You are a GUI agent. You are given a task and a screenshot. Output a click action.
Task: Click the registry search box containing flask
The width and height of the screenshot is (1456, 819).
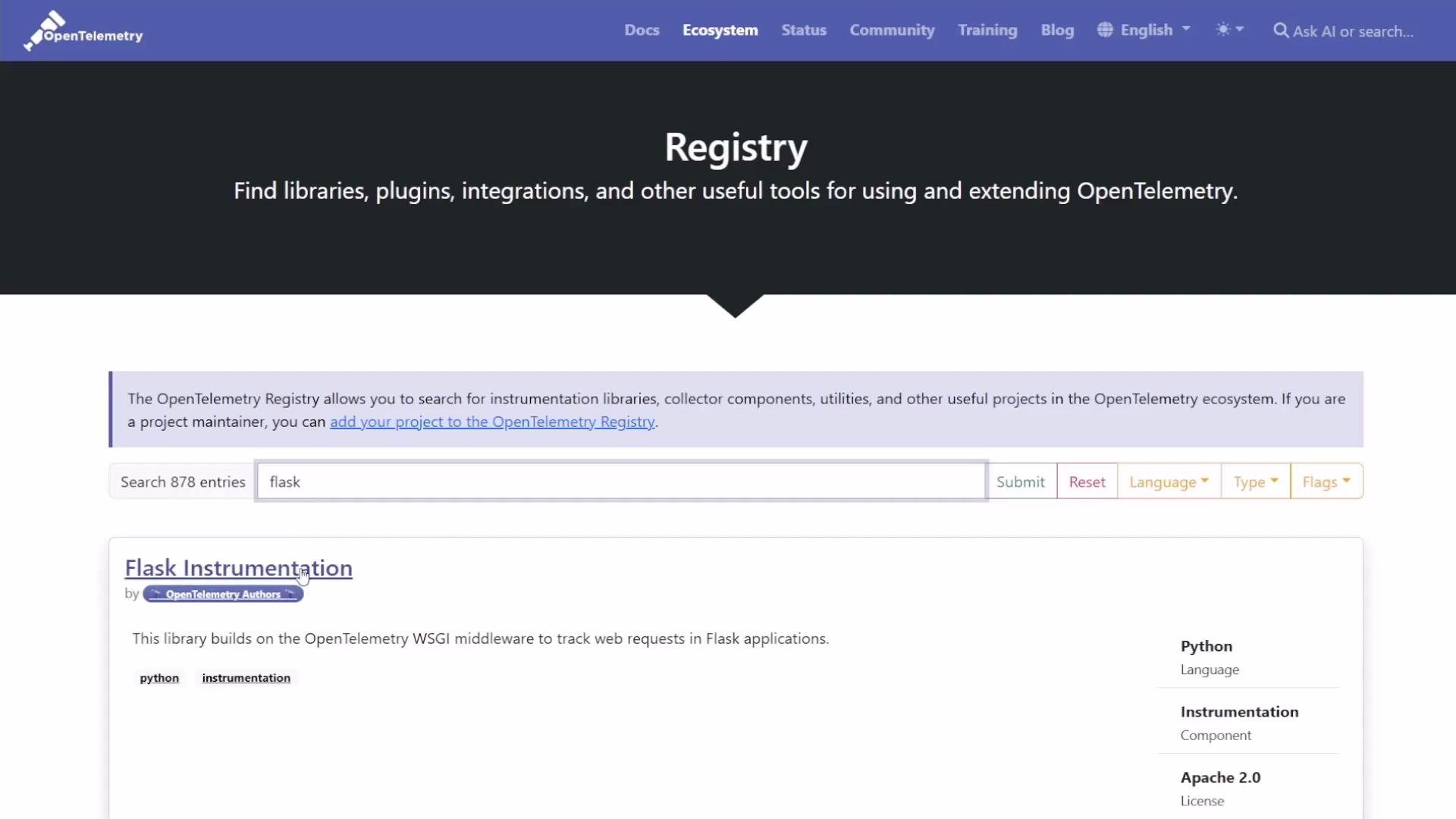point(621,482)
